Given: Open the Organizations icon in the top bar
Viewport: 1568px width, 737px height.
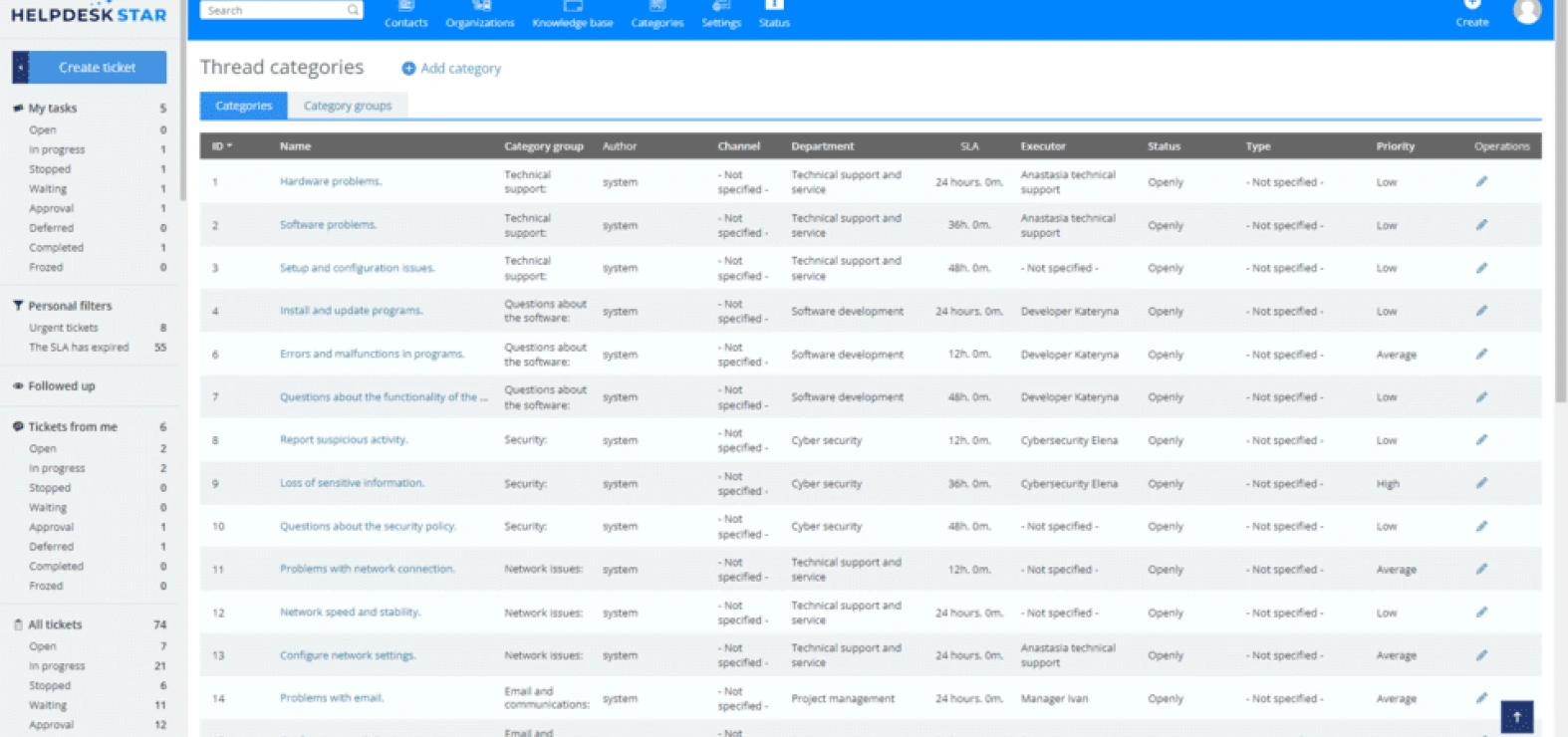Looking at the screenshot, I should 480,8.
